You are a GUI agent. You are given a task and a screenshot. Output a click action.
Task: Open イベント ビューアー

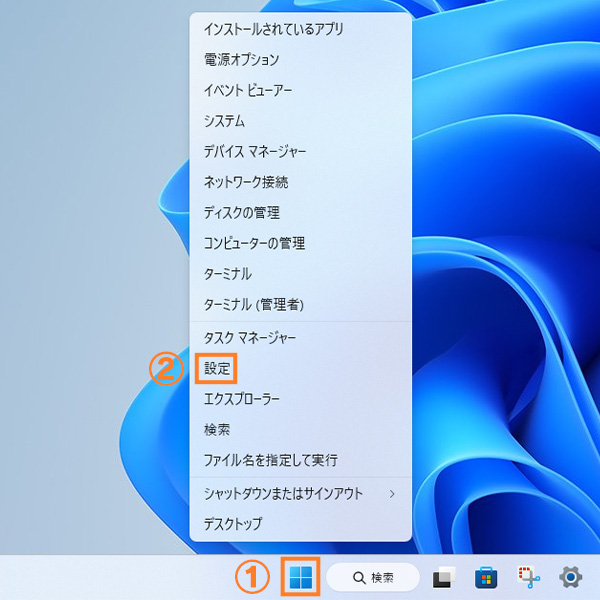(301, 90)
